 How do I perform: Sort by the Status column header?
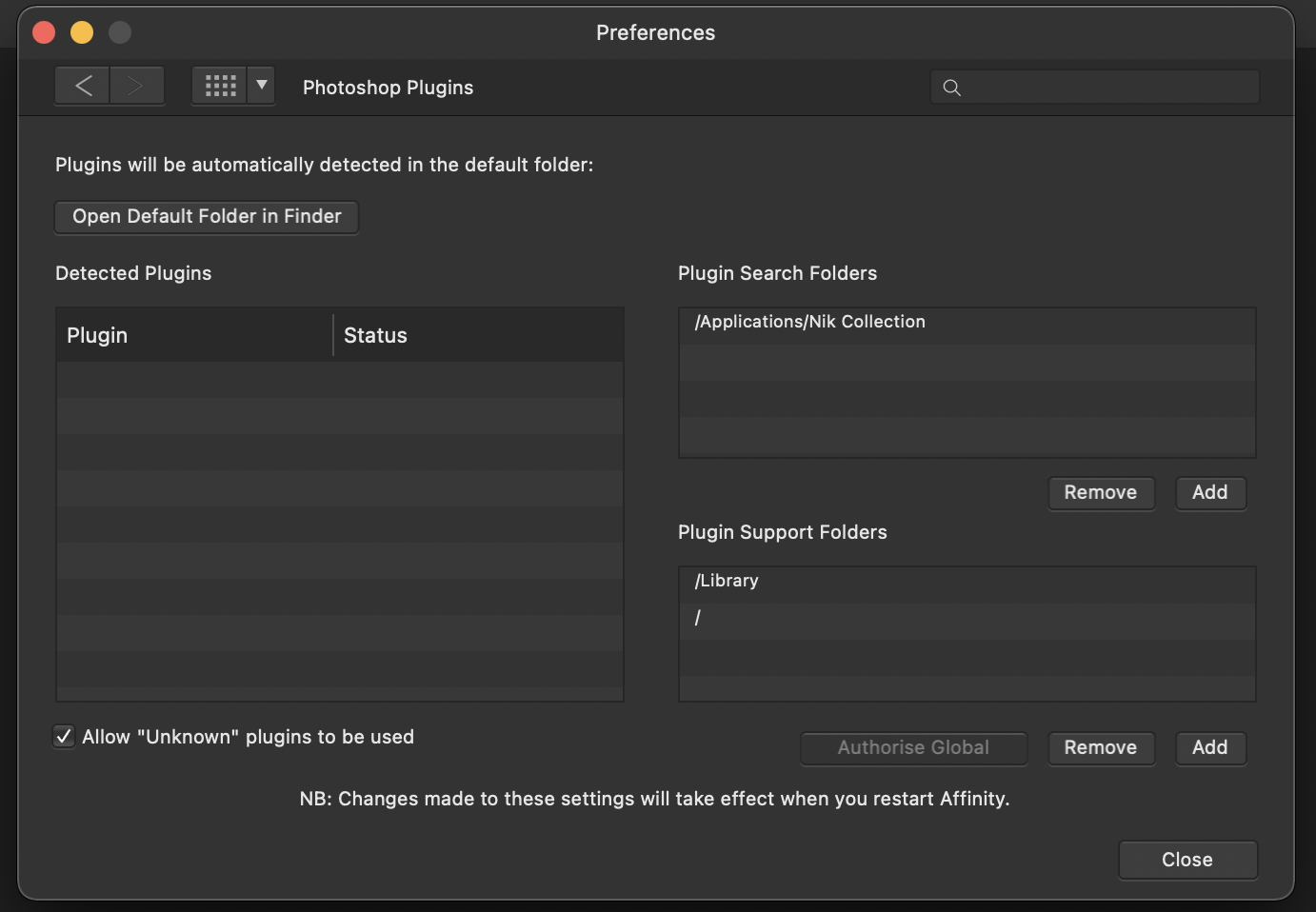pos(479,335)
